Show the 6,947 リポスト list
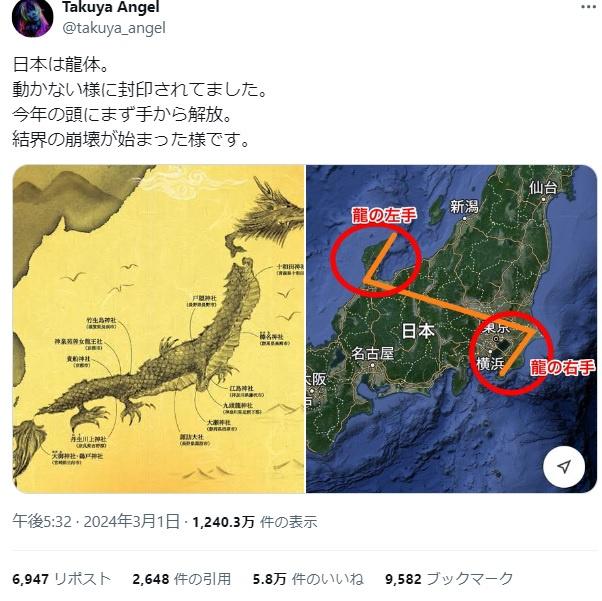Screen dimensions: 602x601 point(62,579)
